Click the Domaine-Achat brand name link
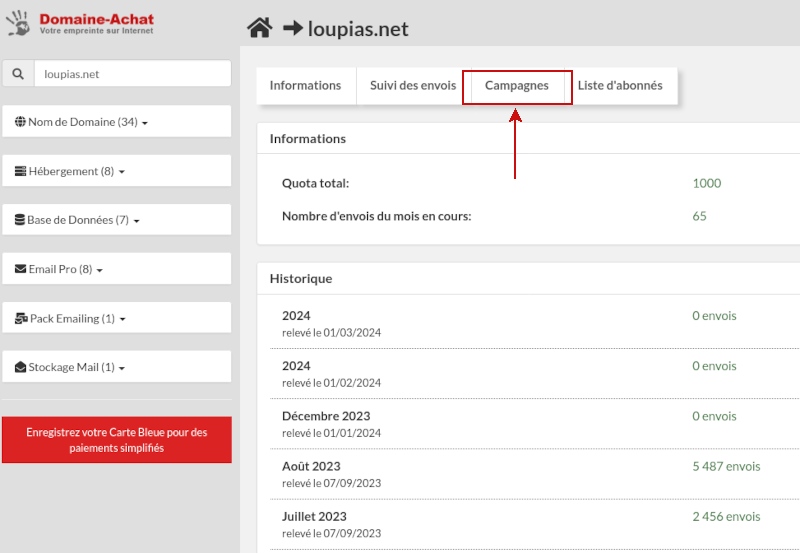 [97, 19]
